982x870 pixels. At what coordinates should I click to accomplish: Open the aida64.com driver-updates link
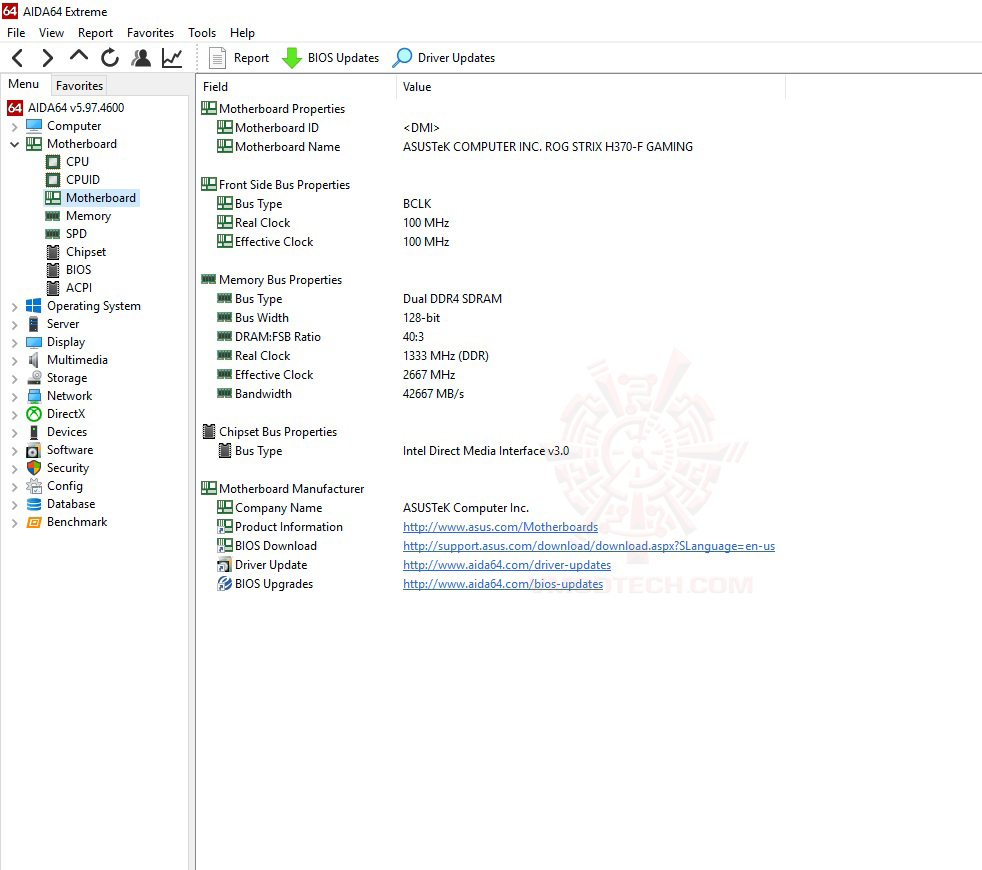pos(507,564)
